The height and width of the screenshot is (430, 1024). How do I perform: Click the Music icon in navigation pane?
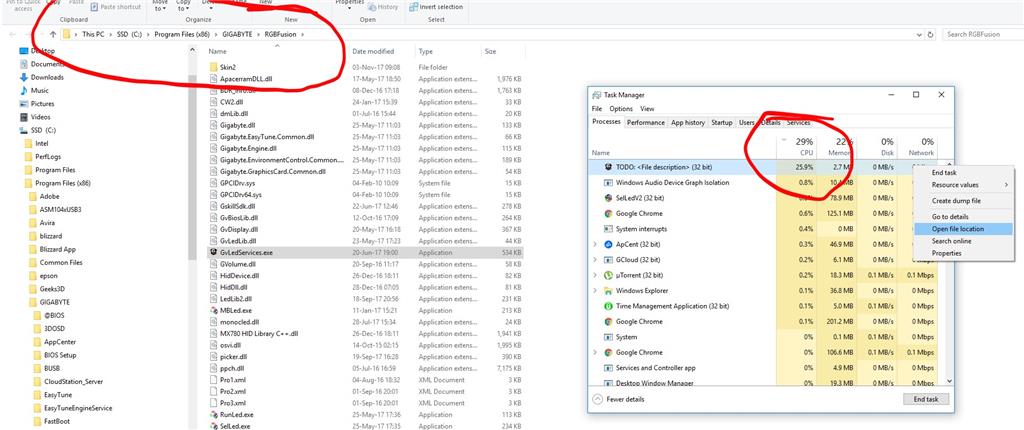point(24,90)
